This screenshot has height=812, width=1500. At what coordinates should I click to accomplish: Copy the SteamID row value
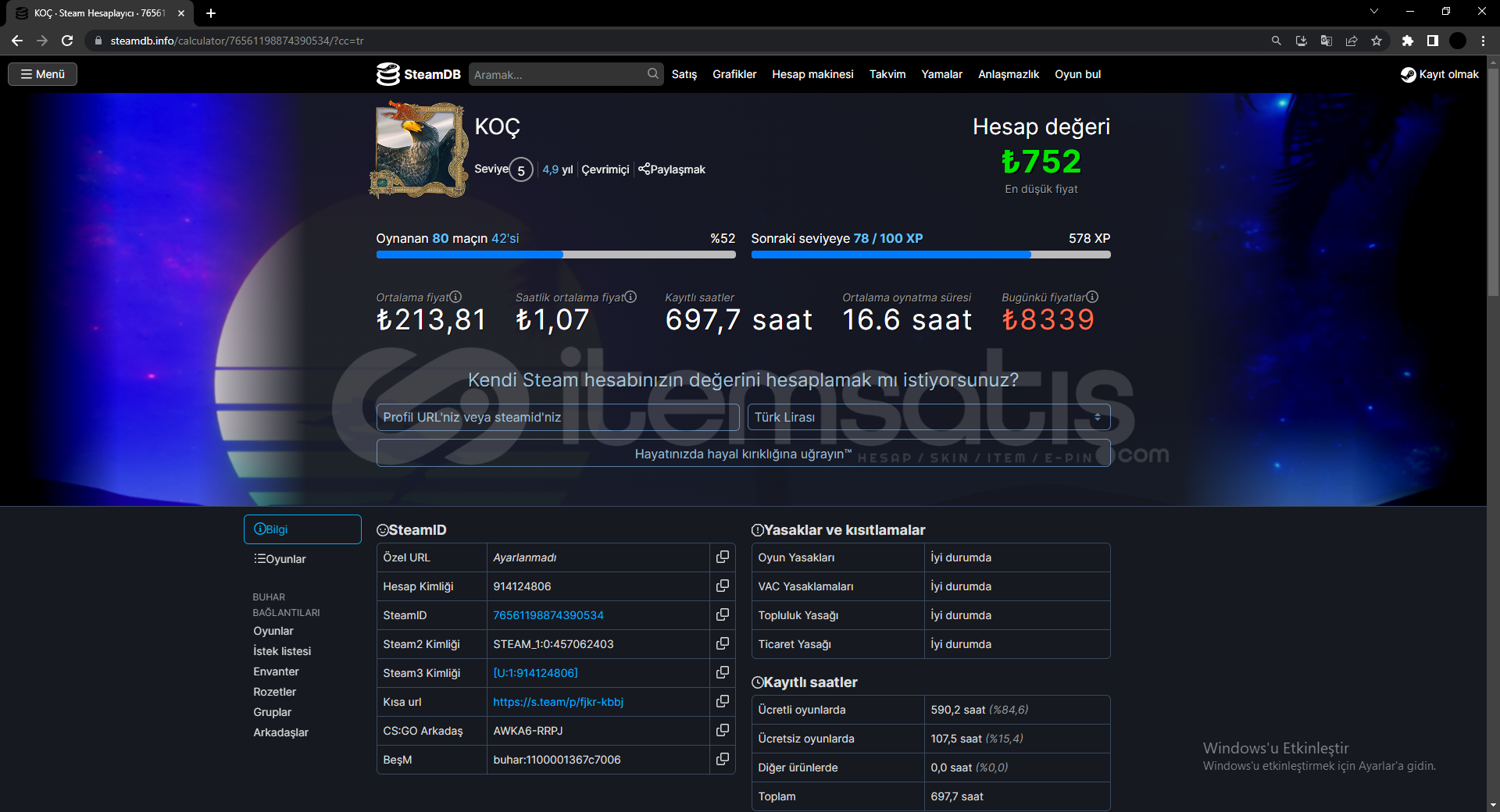click(723, 614)
